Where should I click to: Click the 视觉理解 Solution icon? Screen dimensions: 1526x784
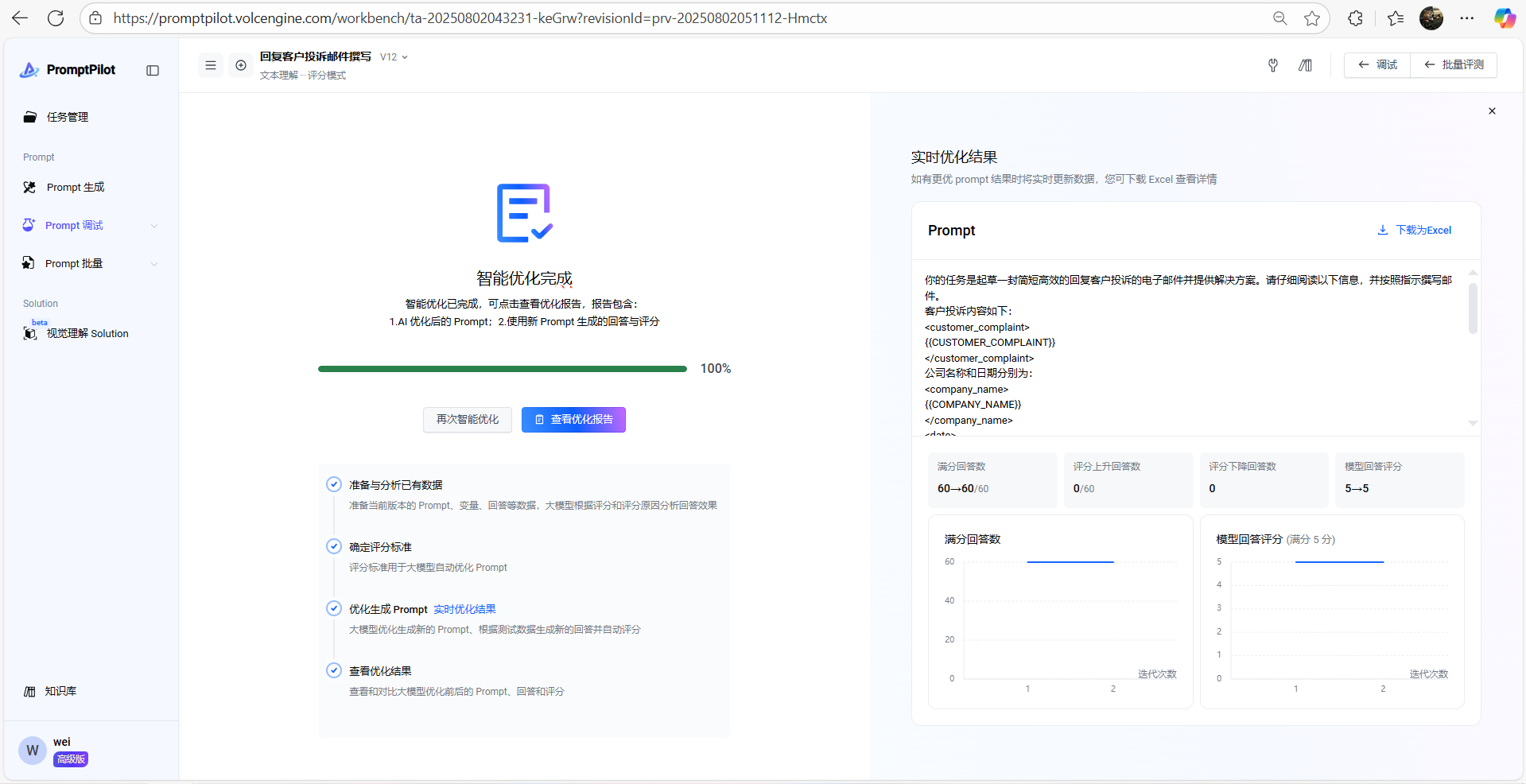(30, 333)
